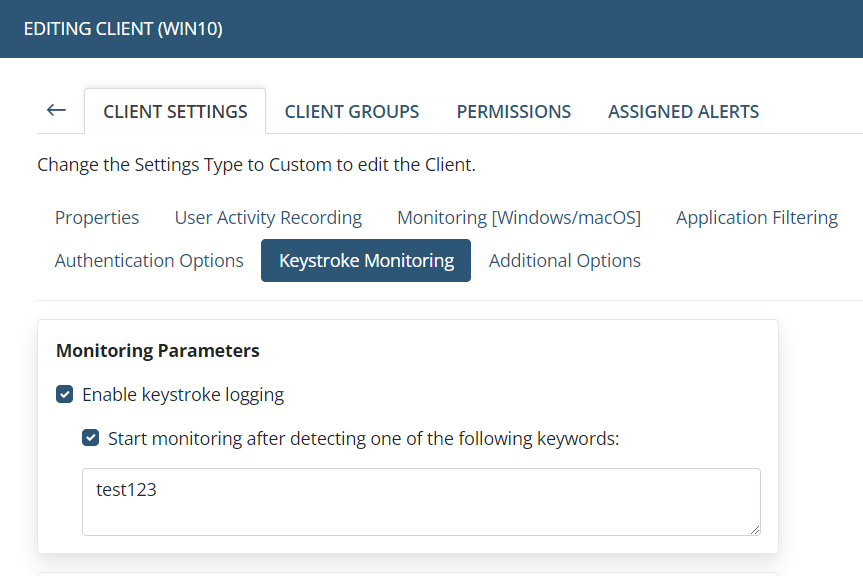Click the keywords box containing test123

(420, 501)
